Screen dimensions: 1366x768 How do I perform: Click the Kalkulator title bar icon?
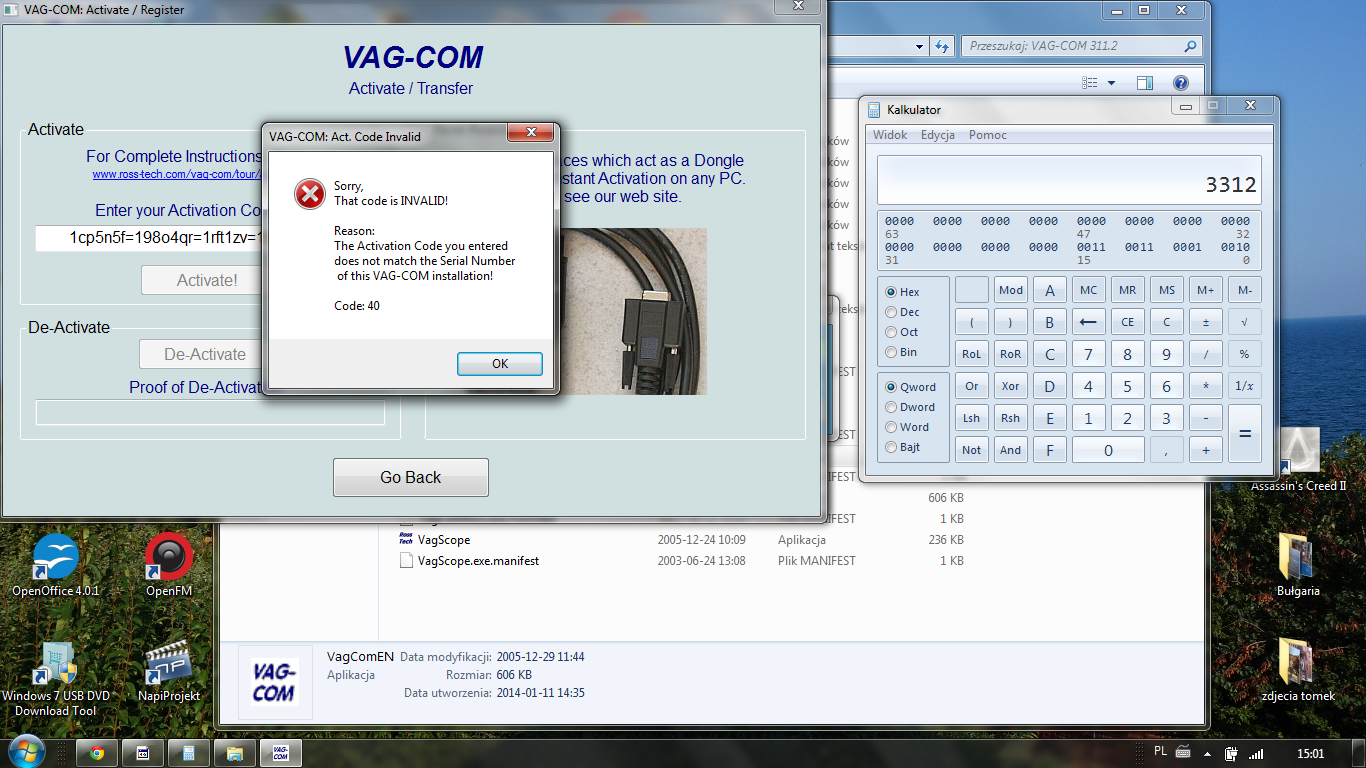[873, 110]
